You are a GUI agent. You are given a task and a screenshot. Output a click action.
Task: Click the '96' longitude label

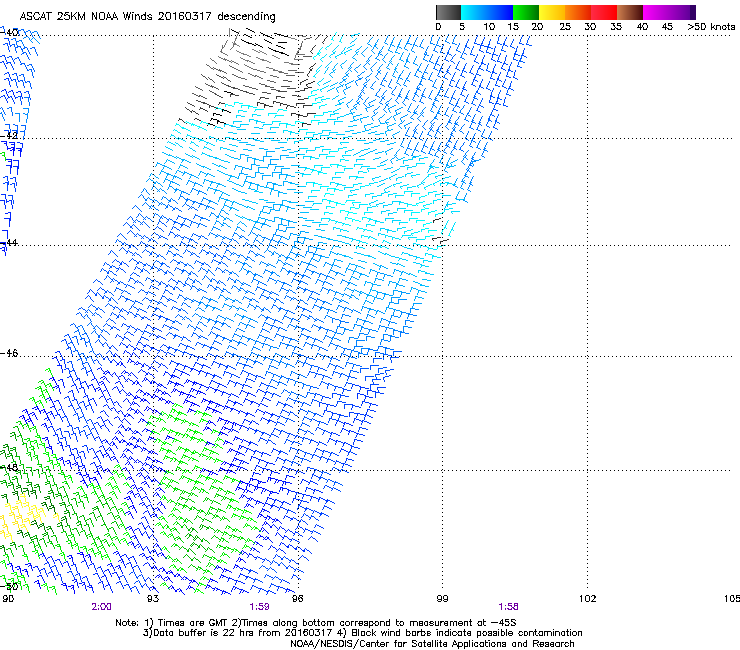[298, 599]
